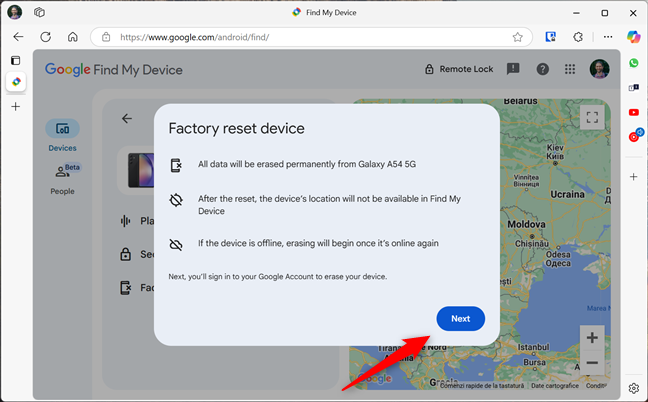Select the Devices navigation item
648x402 pixels.
[x=62, y=136]
